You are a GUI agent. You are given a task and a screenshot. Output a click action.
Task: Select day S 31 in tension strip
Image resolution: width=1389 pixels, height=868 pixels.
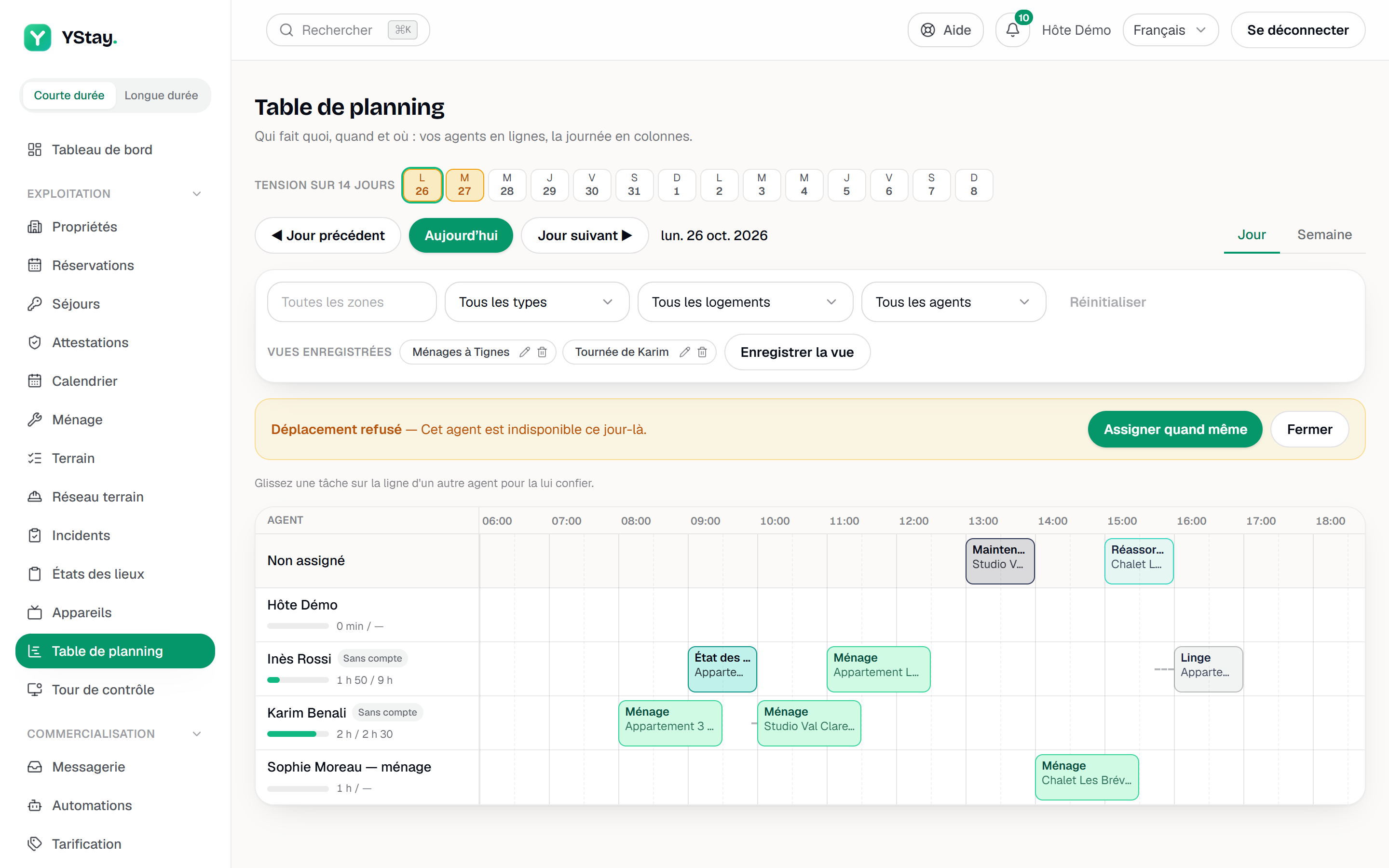(x=634, y=185)
